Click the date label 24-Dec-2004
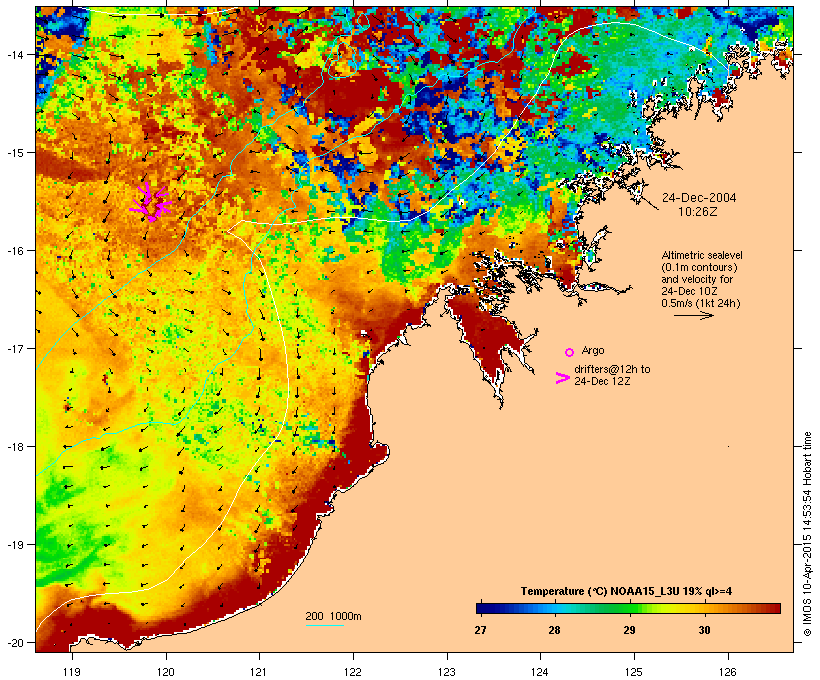The height and width of the screenshot is (680, 820). coord(699,198)
